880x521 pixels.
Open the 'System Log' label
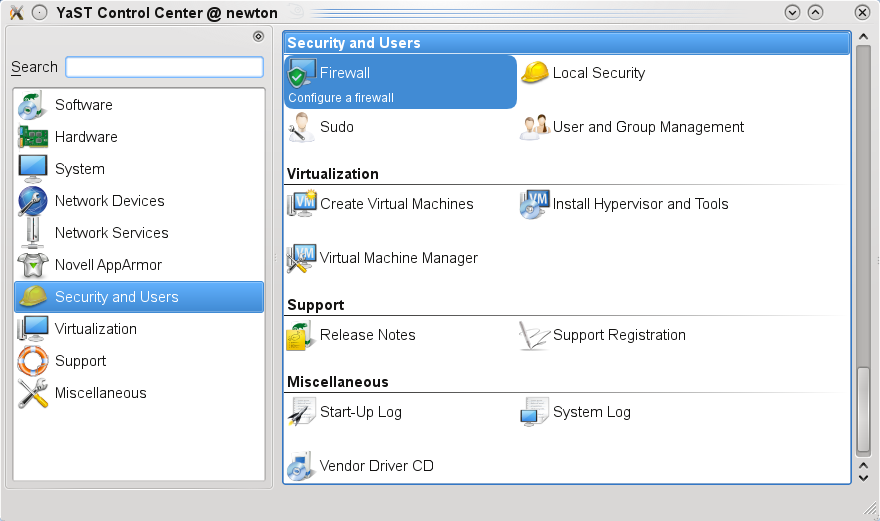click(x=592, y=412)
